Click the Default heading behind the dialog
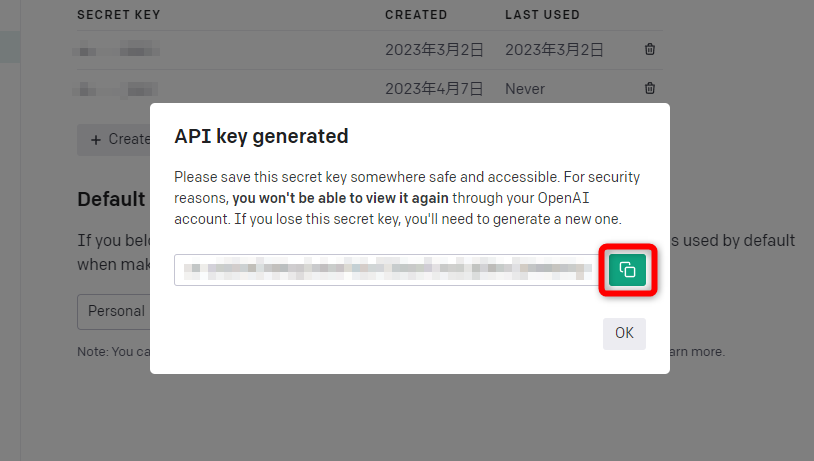Screen dimensions: 814x461 (x=111, y=199)
